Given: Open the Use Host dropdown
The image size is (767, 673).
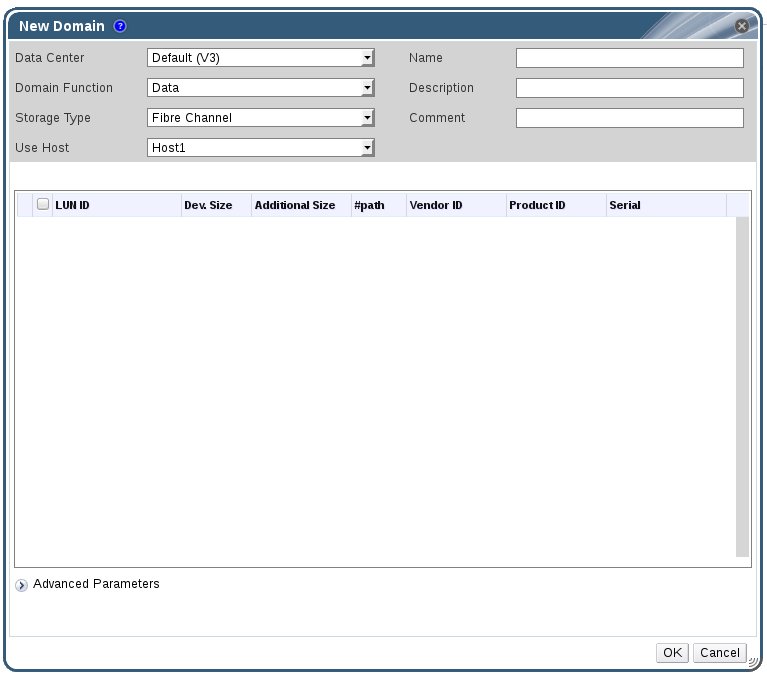Looking at the screenshot, I should (260, 148).
